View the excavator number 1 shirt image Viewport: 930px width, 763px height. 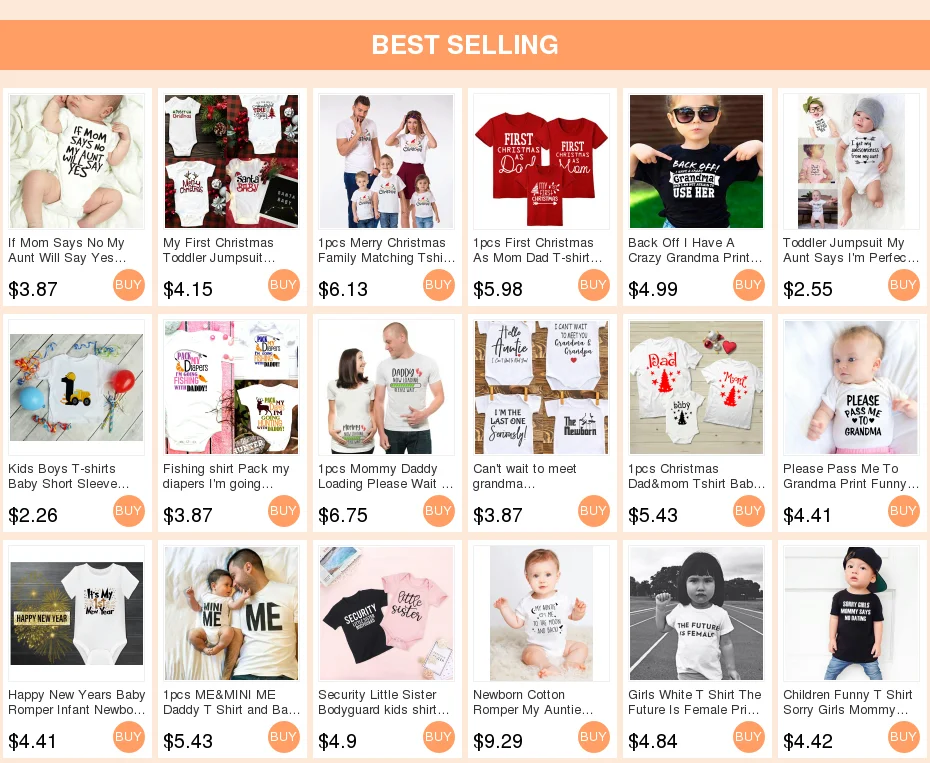pos(77,387)
